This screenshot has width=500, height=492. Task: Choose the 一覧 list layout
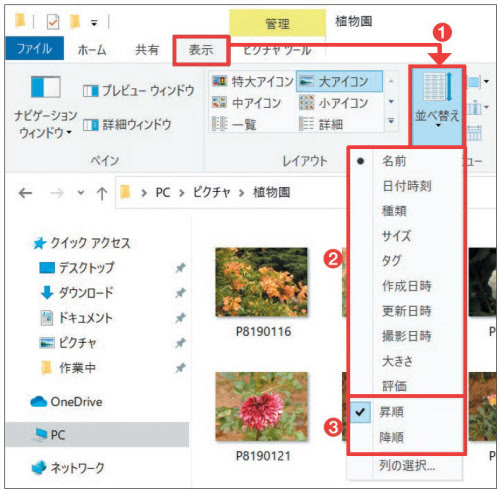pyautogui.click(x=234, y=124)
